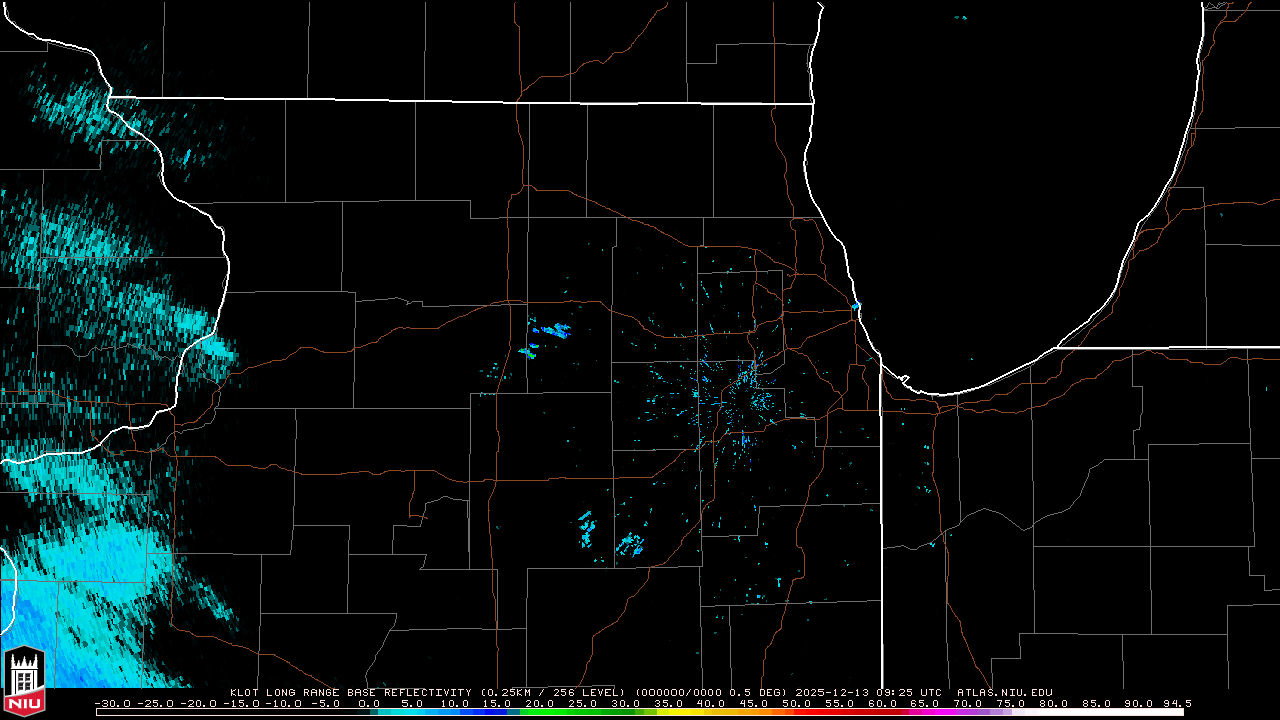
Task: Click the -30.0 scale label
Action: tap(112, 703)
